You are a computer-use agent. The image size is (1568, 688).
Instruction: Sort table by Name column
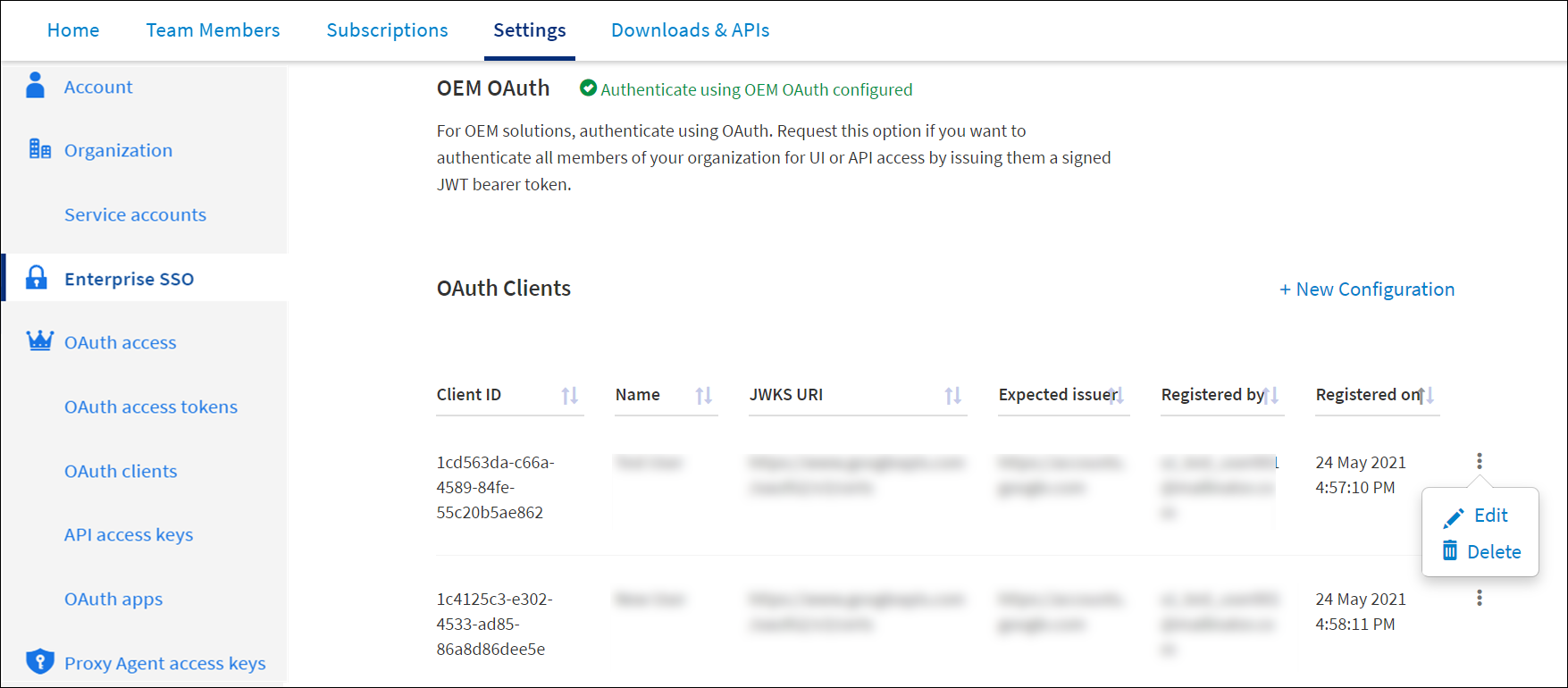(x=703, y=395)
